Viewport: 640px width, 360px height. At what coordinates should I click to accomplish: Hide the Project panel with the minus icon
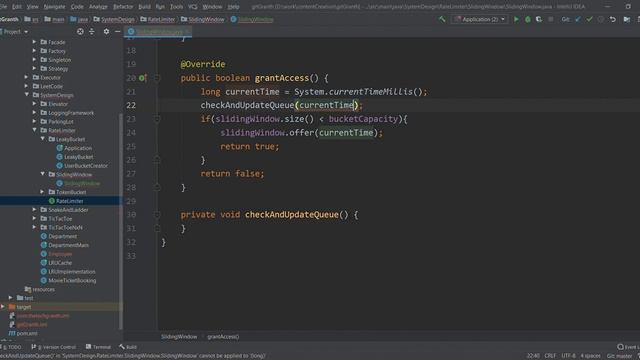pos(118,31)
